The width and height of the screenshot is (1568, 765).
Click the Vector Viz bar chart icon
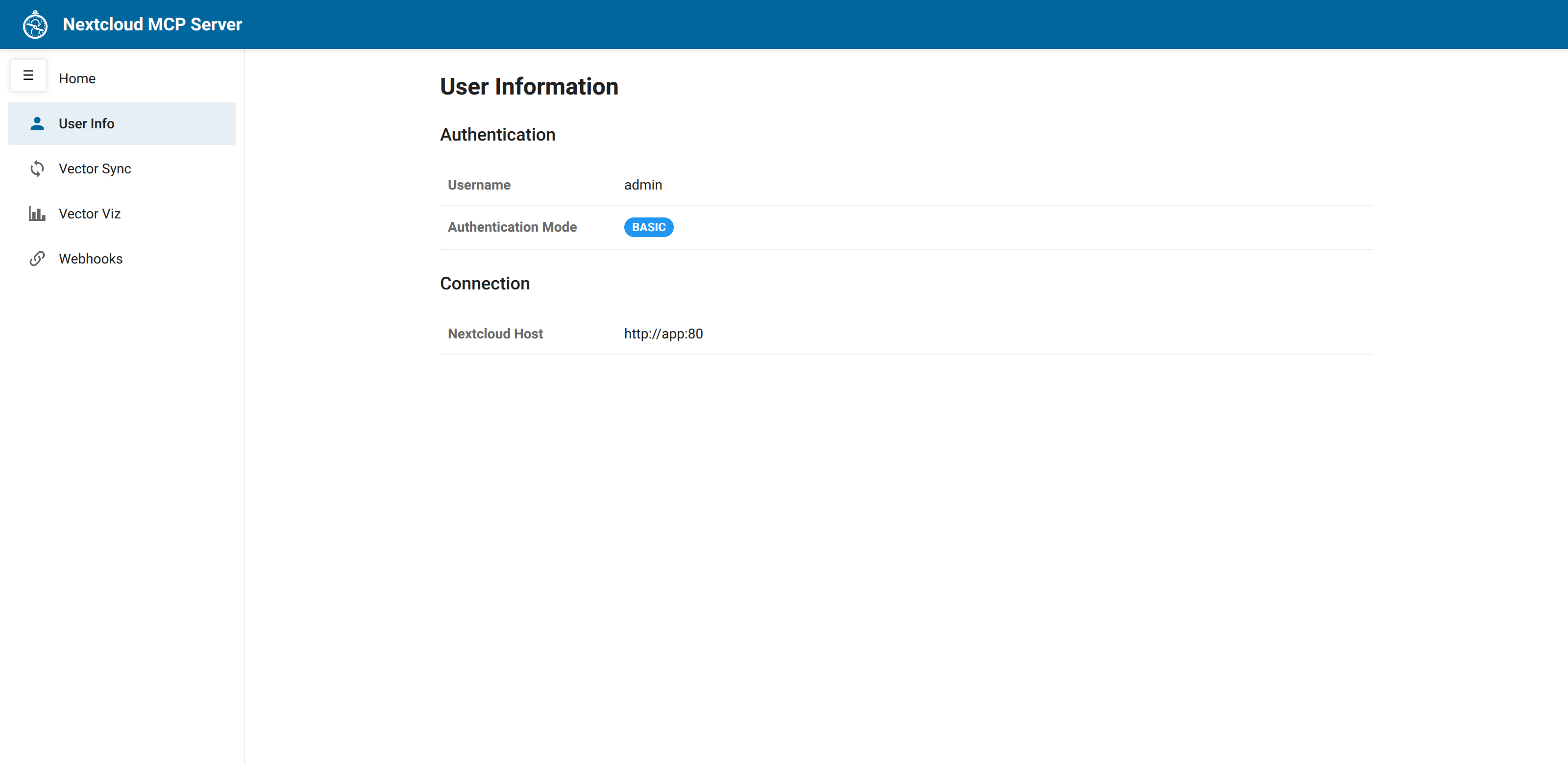(x=37, y=214)
